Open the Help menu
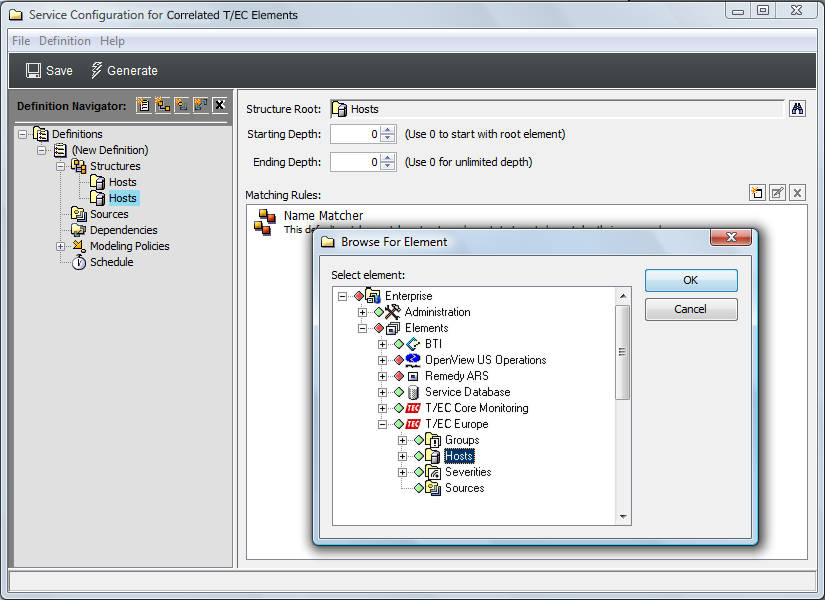This screenshot has width=825, height=600. coord(112,41)
